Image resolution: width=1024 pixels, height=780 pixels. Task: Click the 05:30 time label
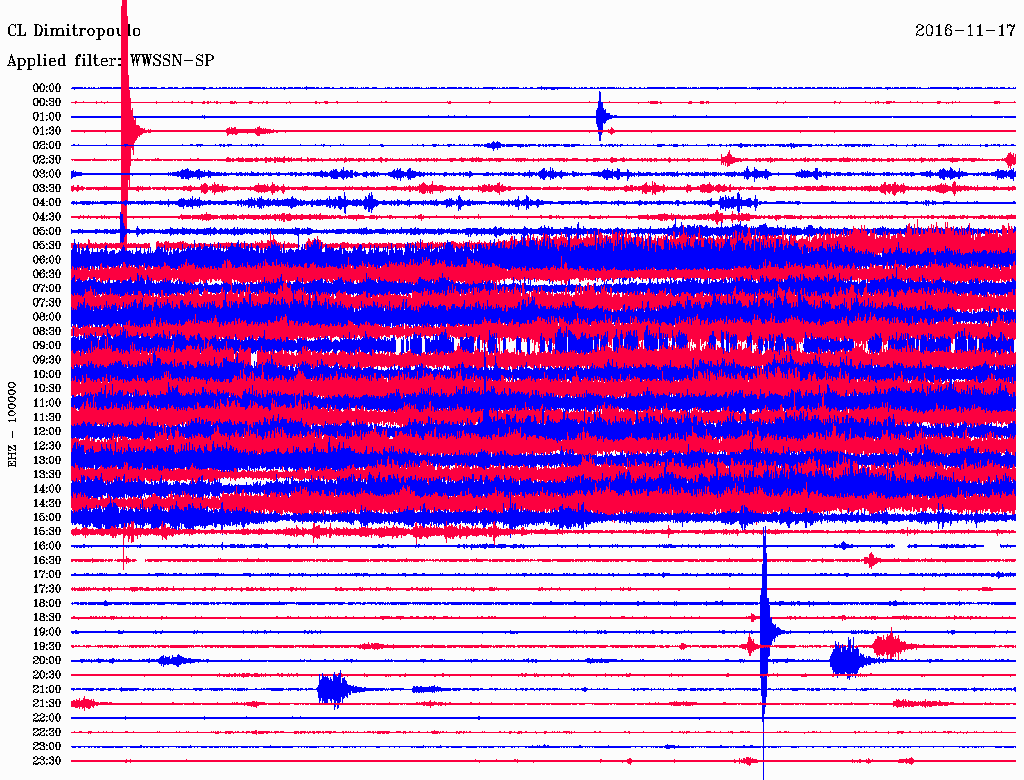tap(47, 246)
